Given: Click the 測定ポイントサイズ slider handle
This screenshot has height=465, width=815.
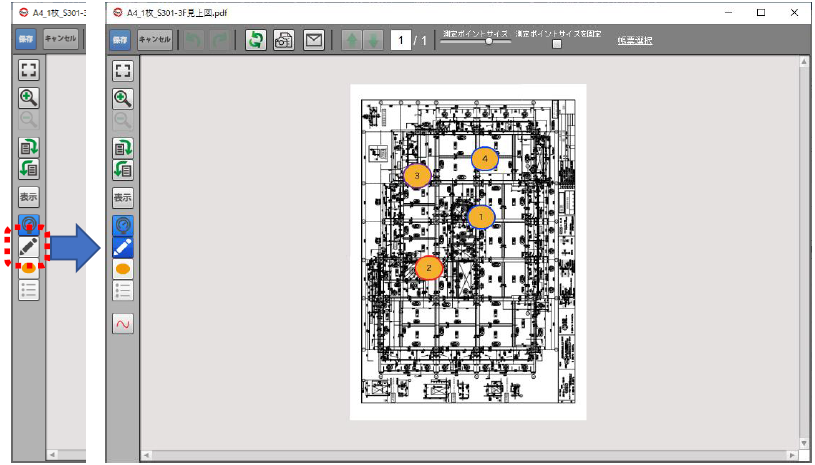Looking at the screenshot, I should (x=488, y=42).
